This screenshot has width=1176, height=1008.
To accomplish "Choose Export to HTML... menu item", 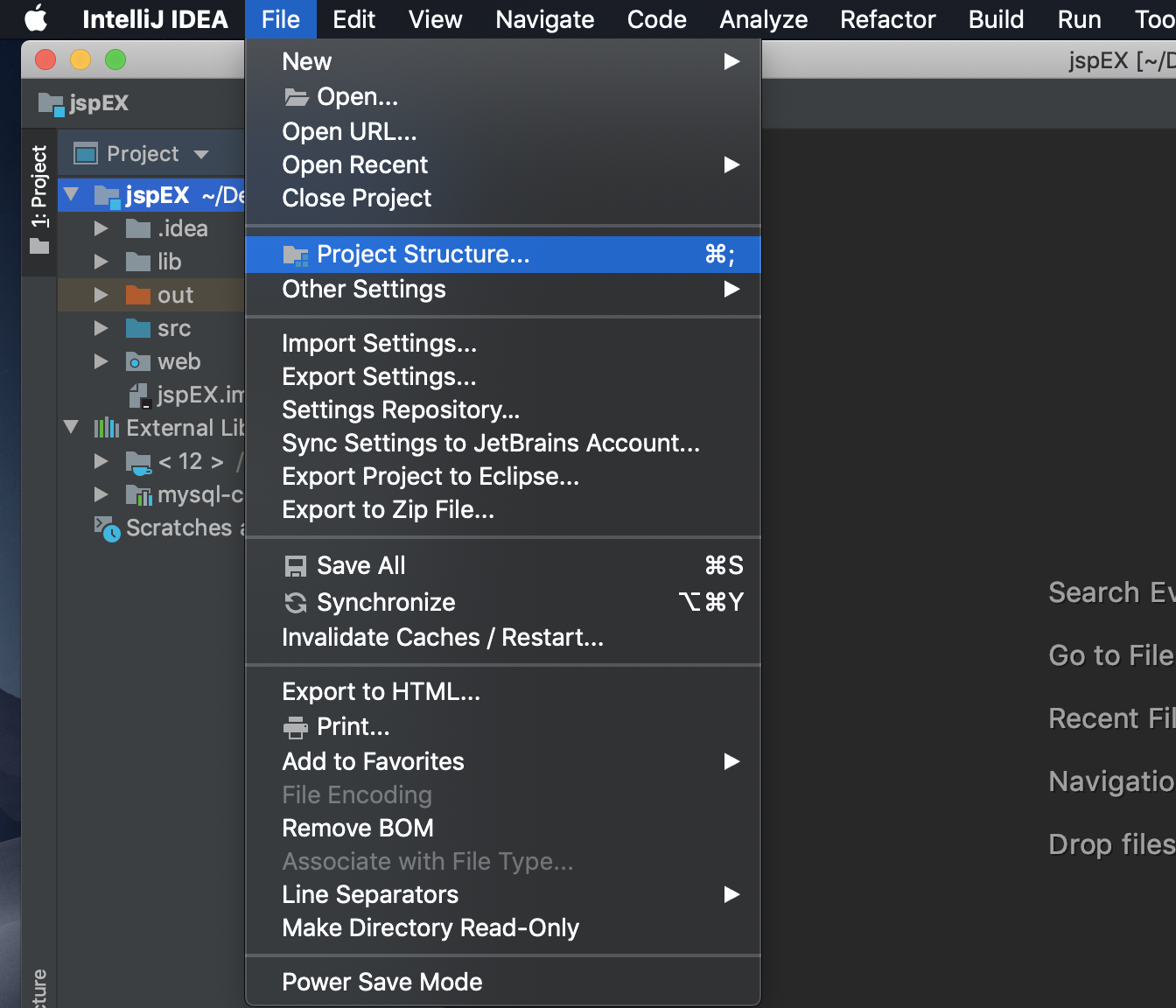I will pyautogui.click(x=503, y=691).
